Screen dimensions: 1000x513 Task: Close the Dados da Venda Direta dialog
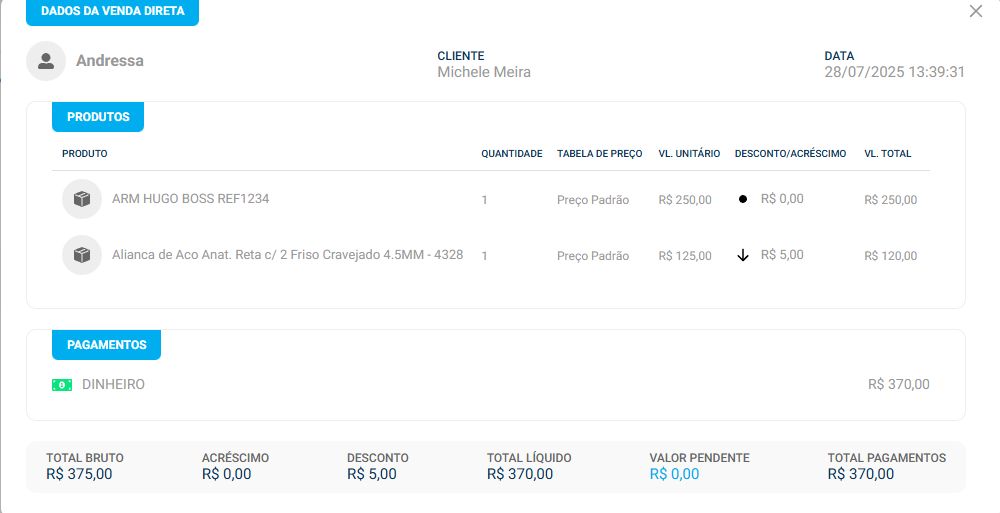(x=976, y=11)
